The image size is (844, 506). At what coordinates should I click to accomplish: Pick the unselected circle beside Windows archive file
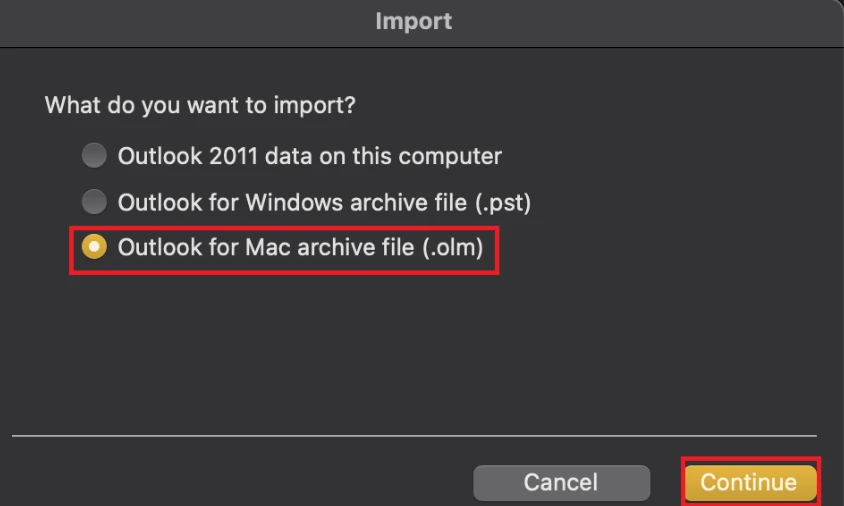coord(94,202)
